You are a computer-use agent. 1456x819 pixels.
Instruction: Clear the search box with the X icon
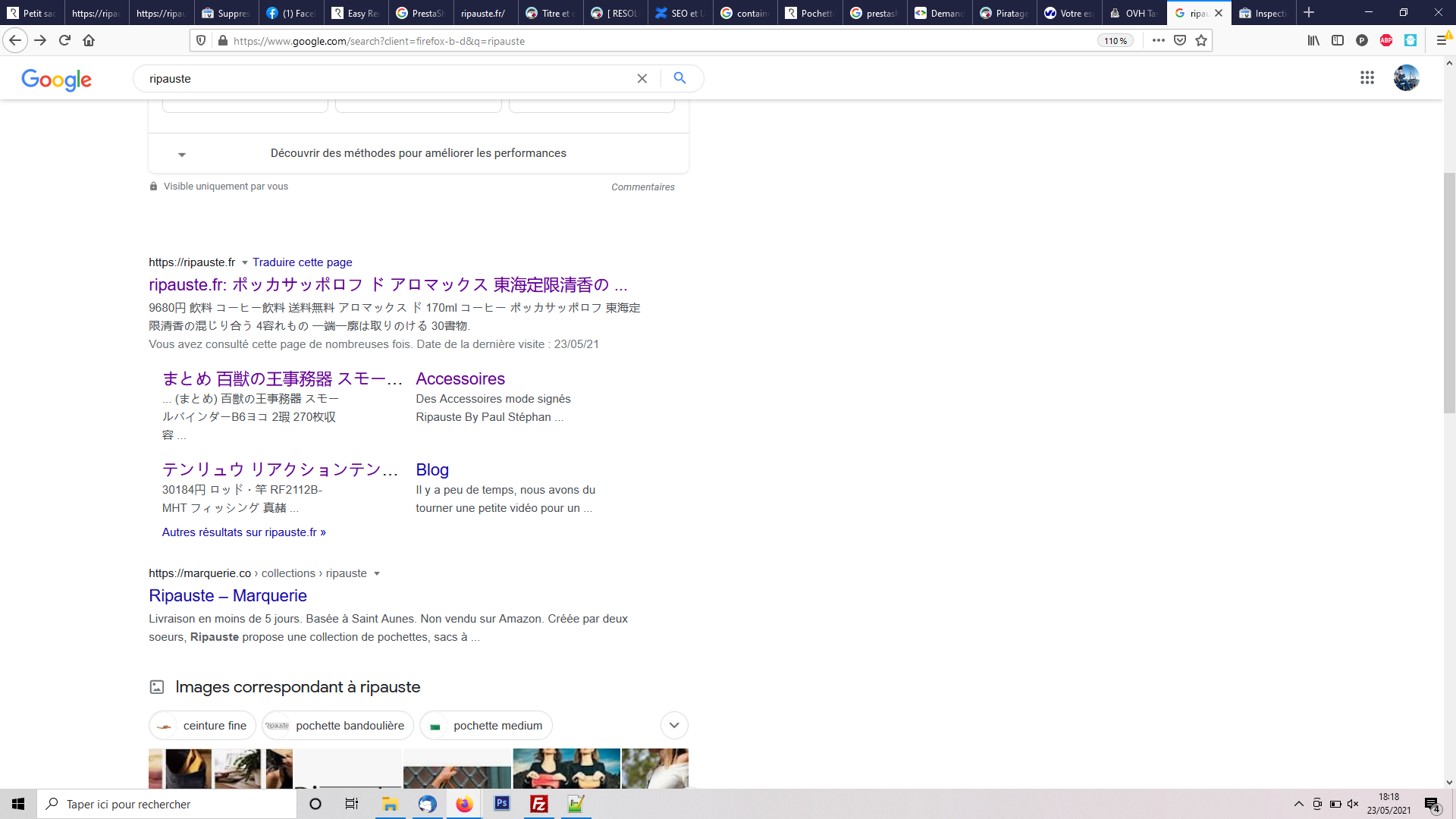[642, 79]
